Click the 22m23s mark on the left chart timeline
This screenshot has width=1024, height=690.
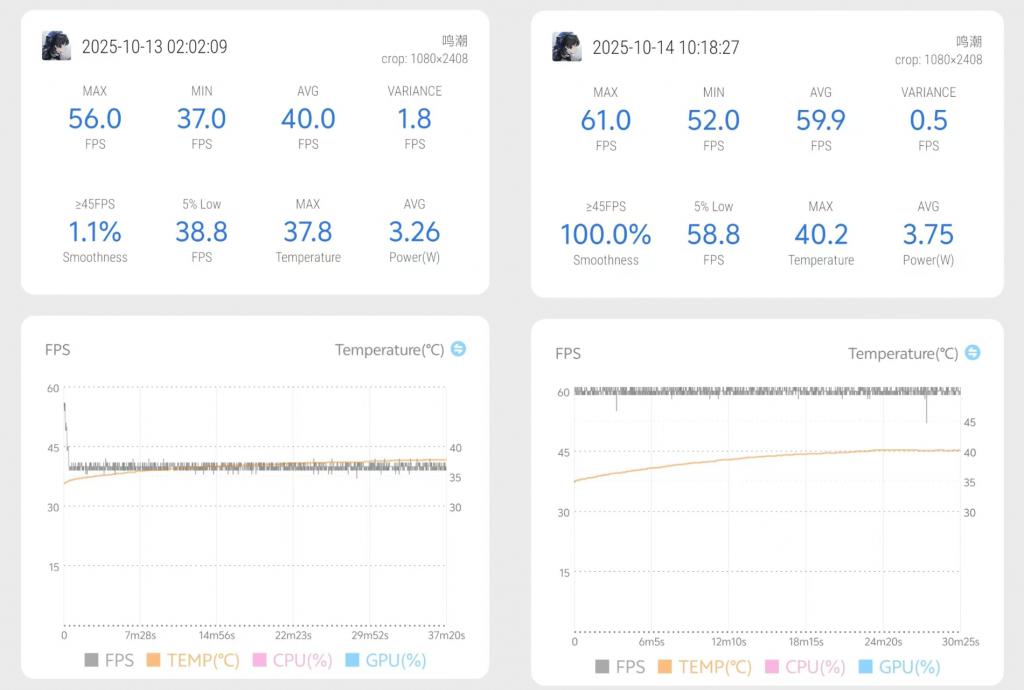[x=292, y=635]
